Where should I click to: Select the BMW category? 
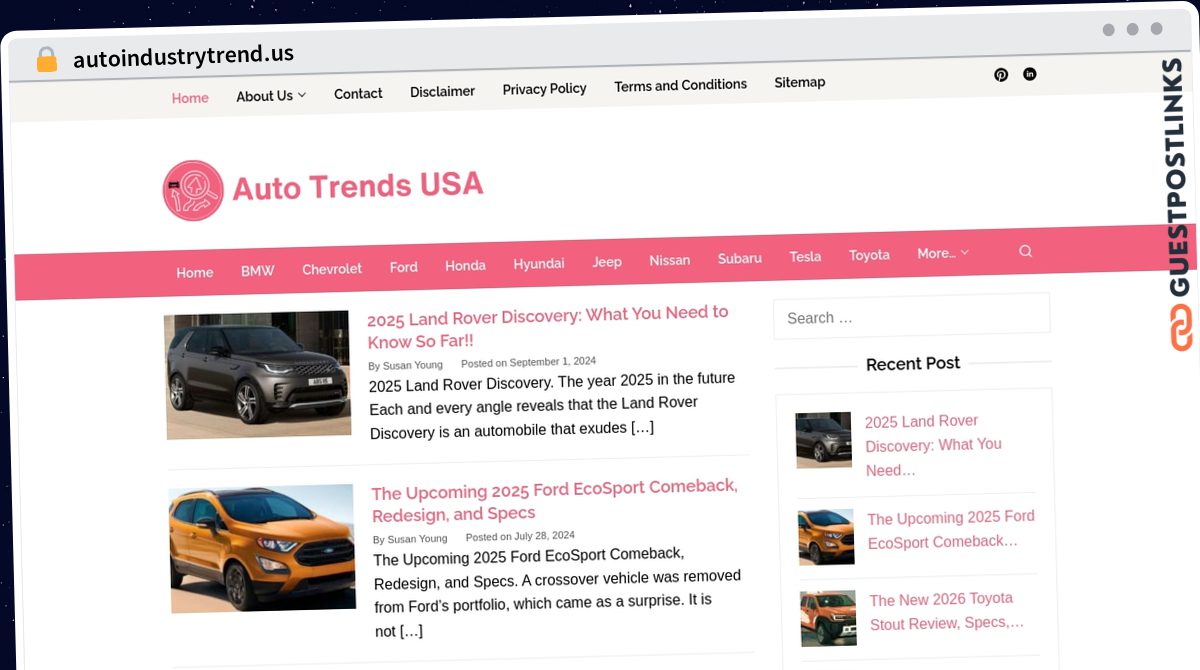(x=257, y=271)
